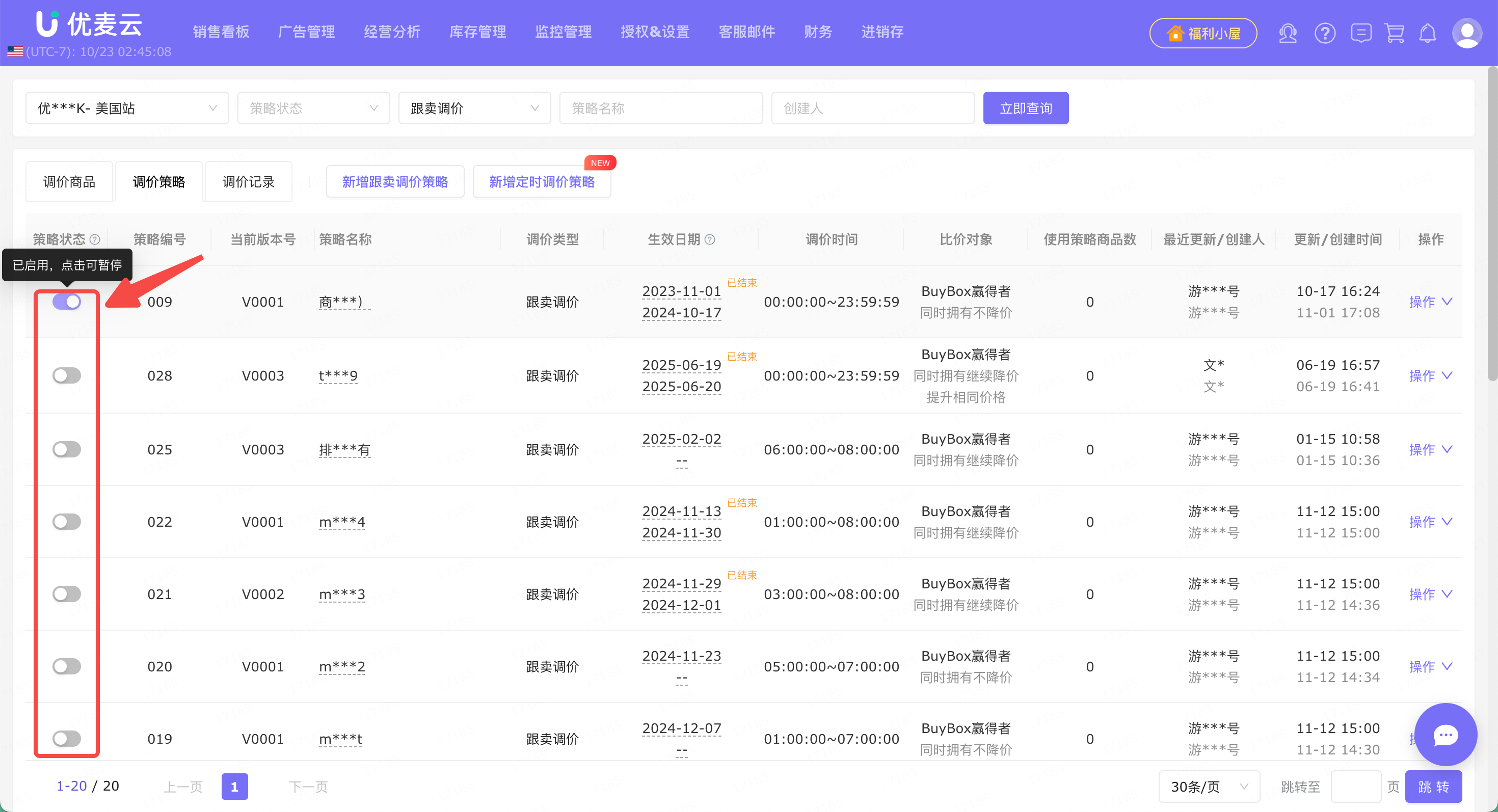Switch to 调价记录 tab
The width and height of the screenshot is (1498, 812).
(248, 182)
